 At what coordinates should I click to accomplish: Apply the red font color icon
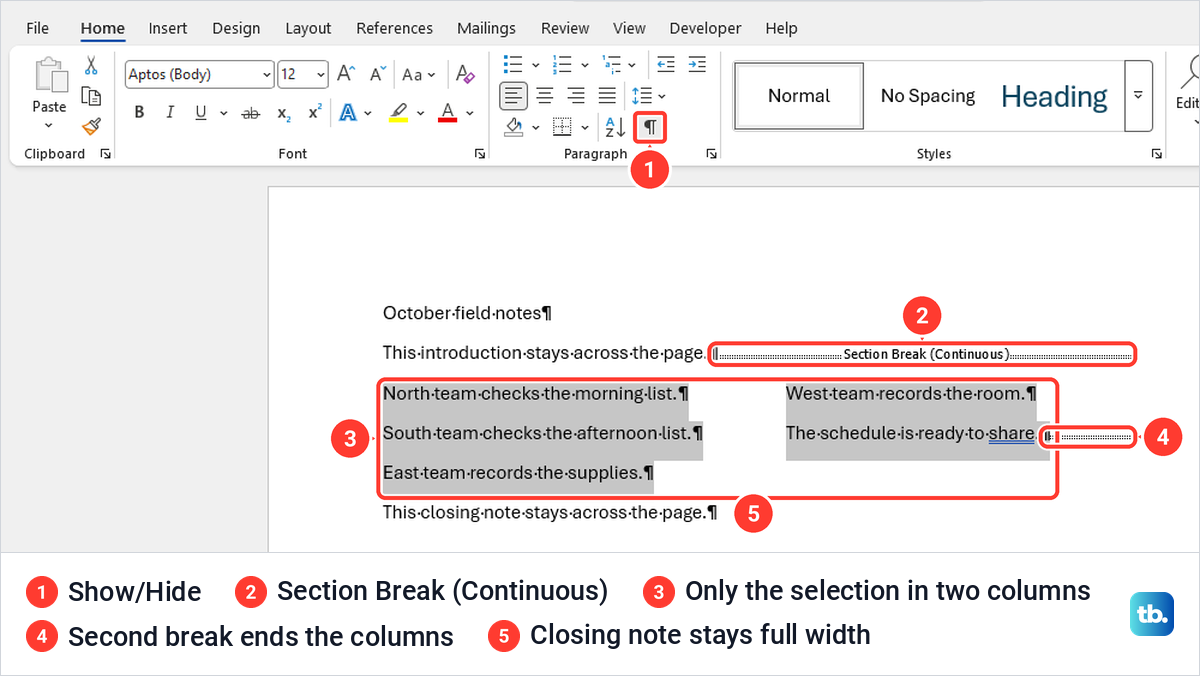coord(447,112)
